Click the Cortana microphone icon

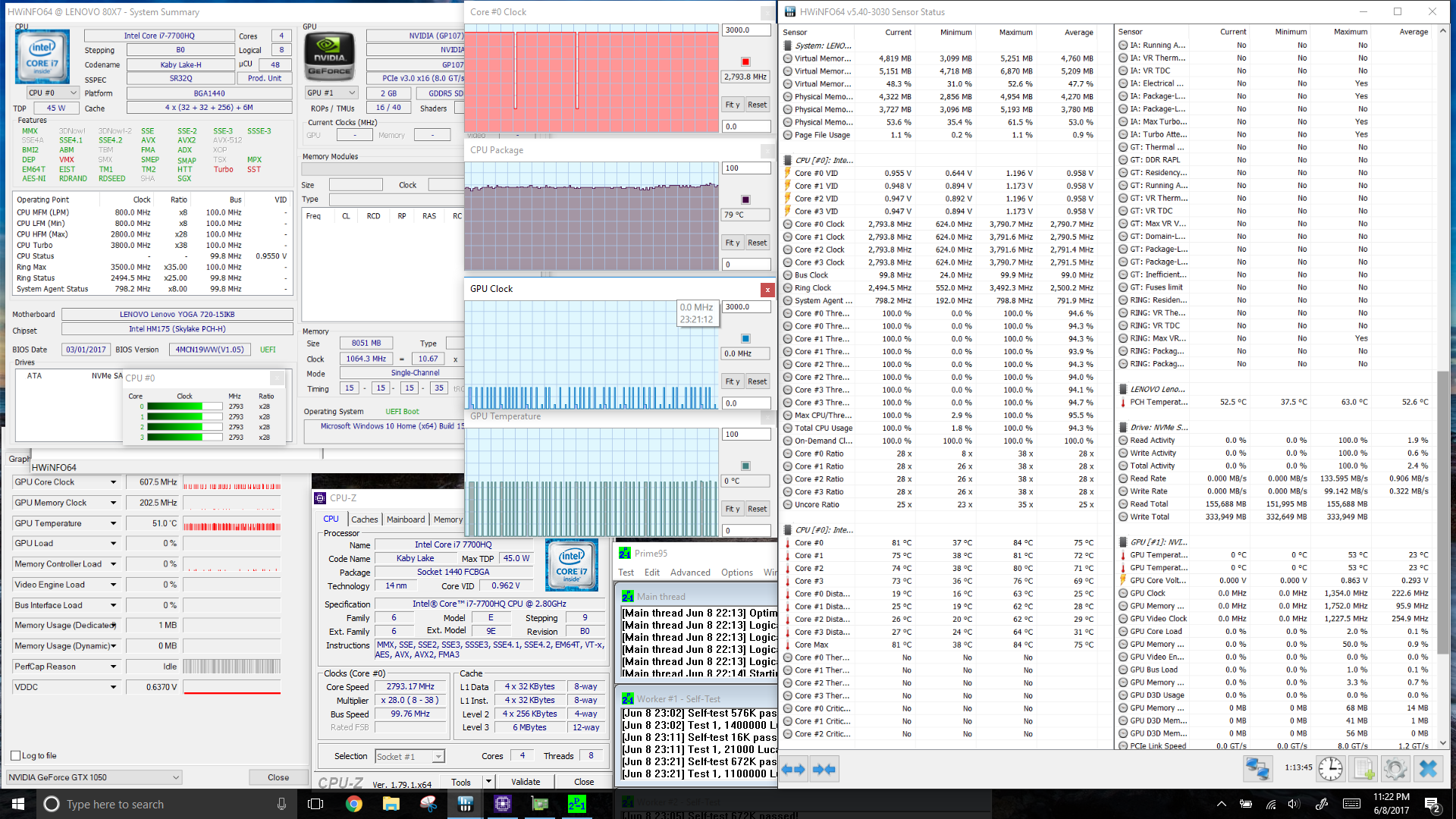click(282, 804)
